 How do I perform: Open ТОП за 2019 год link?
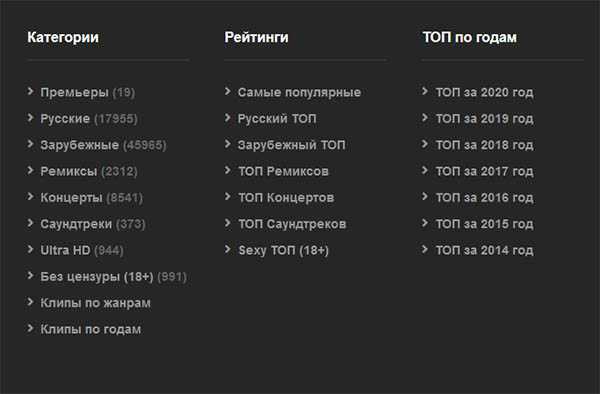[484, 119]
